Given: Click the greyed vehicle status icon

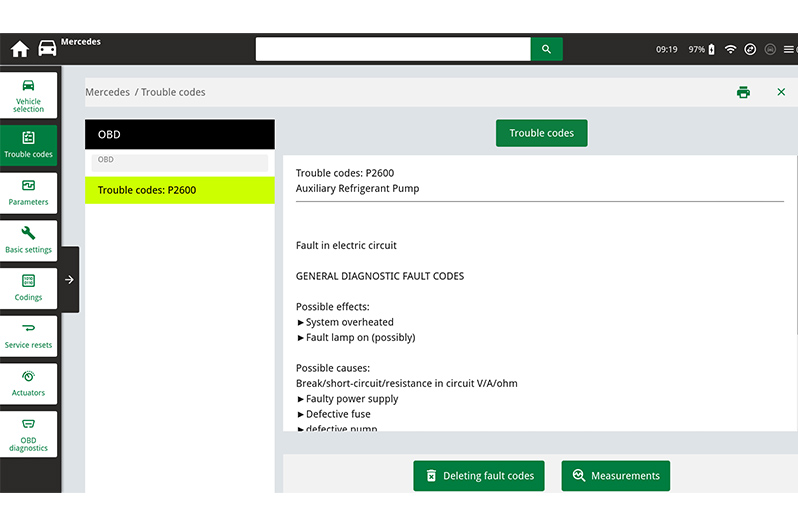Looking at the screenshot, I should (x=770, y=49).
